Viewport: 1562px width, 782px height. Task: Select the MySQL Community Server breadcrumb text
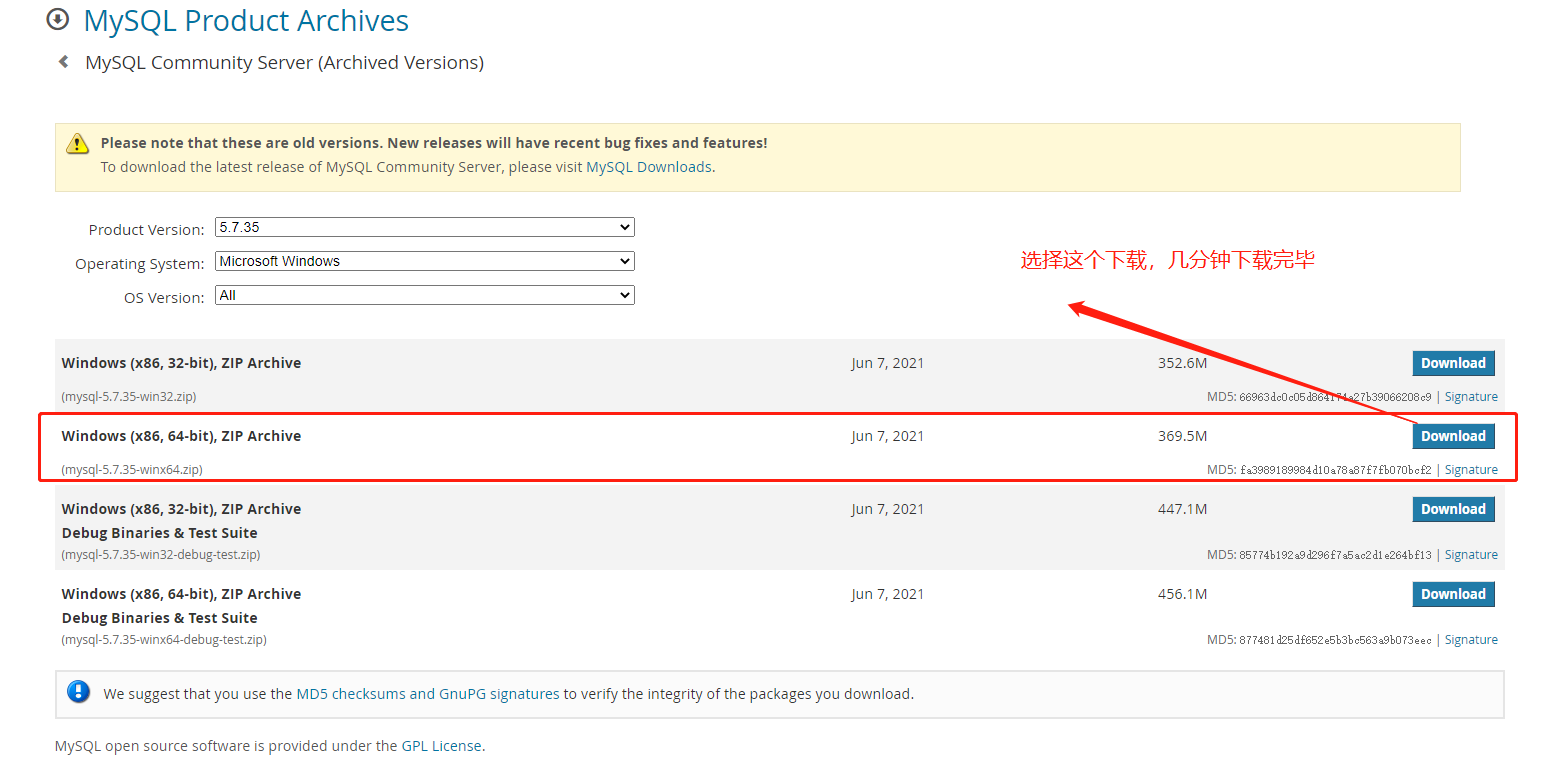pos(284,61)
